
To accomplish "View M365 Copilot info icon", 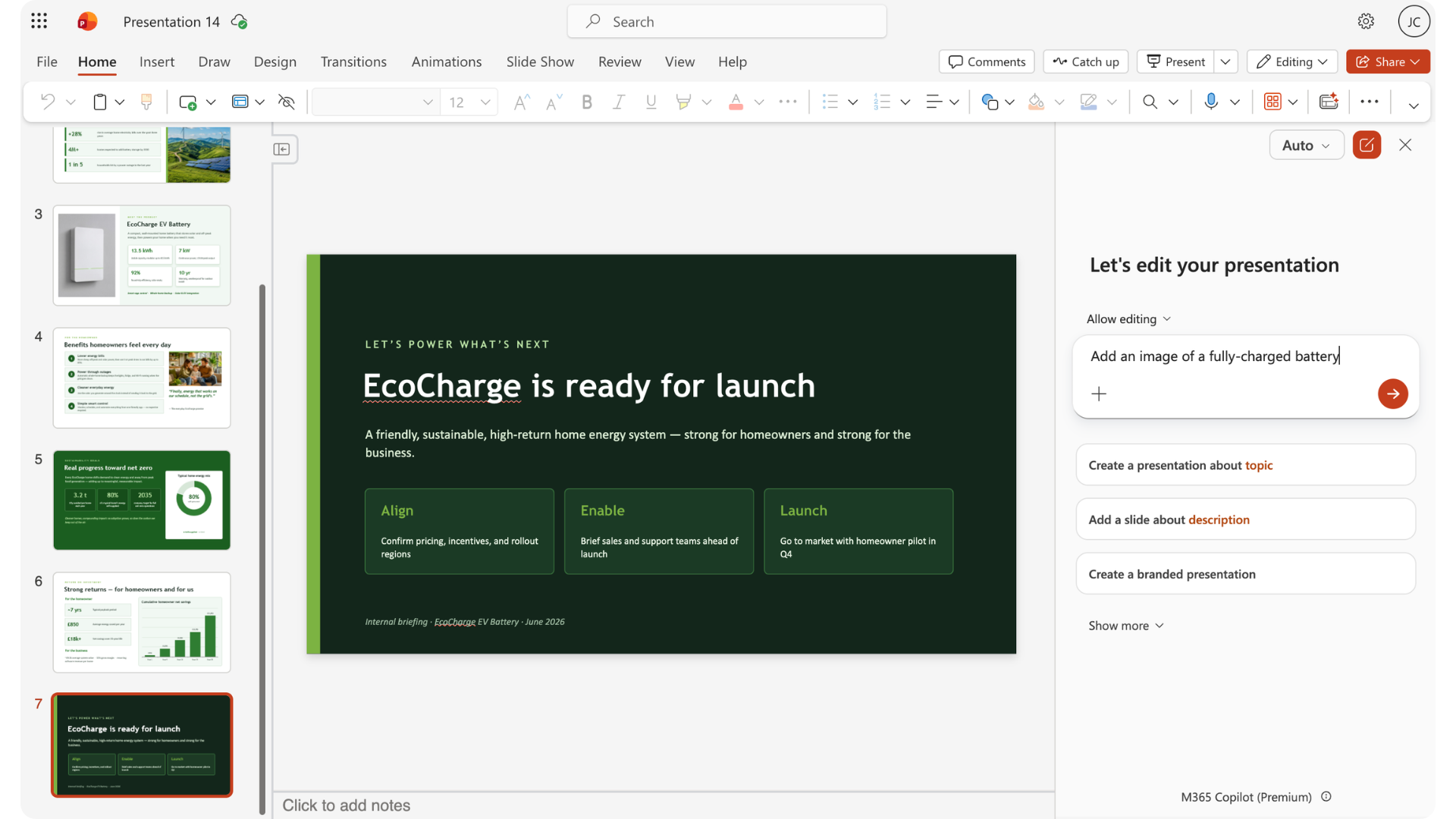I will coord(1326,796).
